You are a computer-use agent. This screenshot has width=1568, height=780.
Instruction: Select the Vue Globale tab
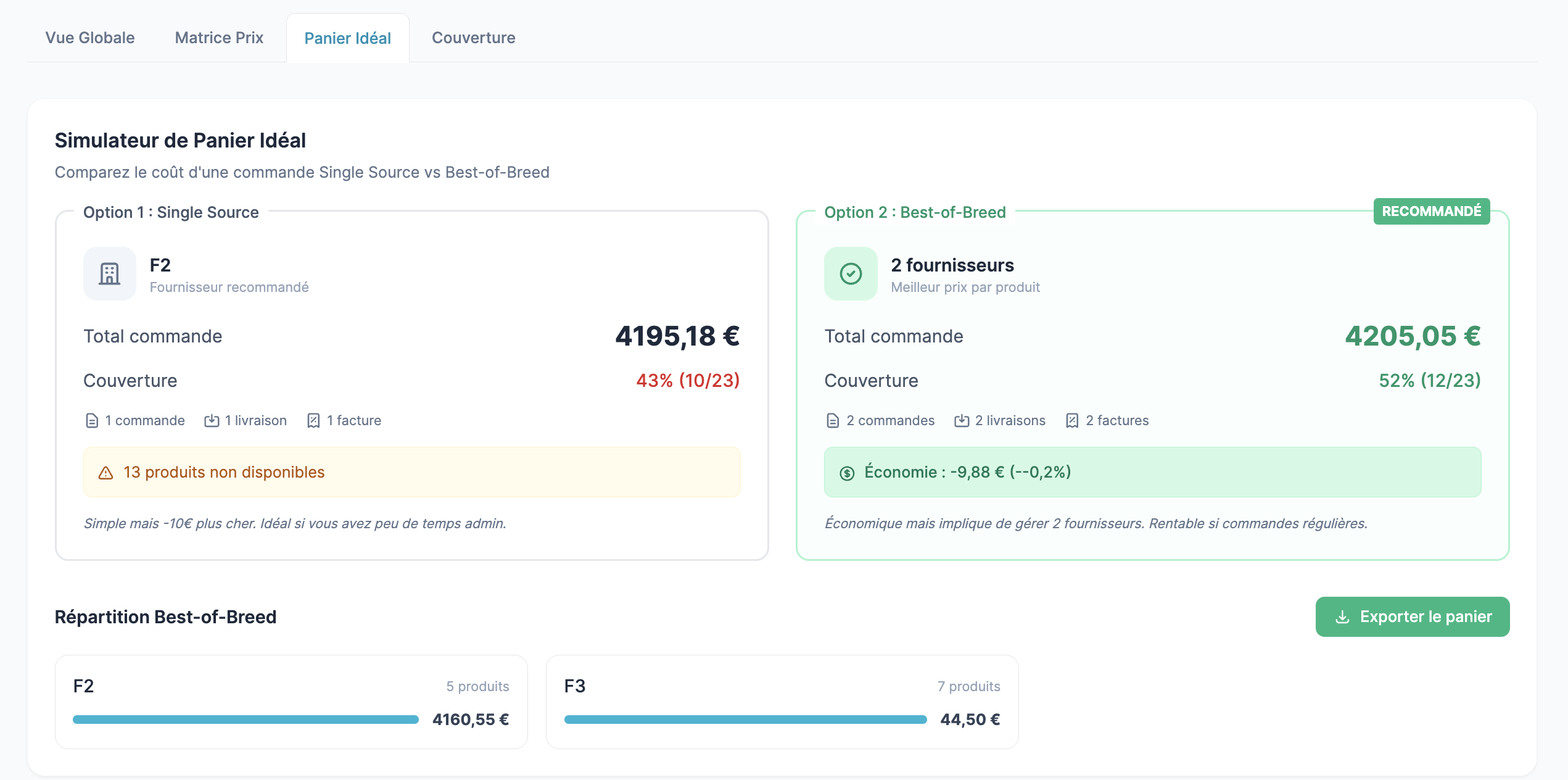[89, 38]
